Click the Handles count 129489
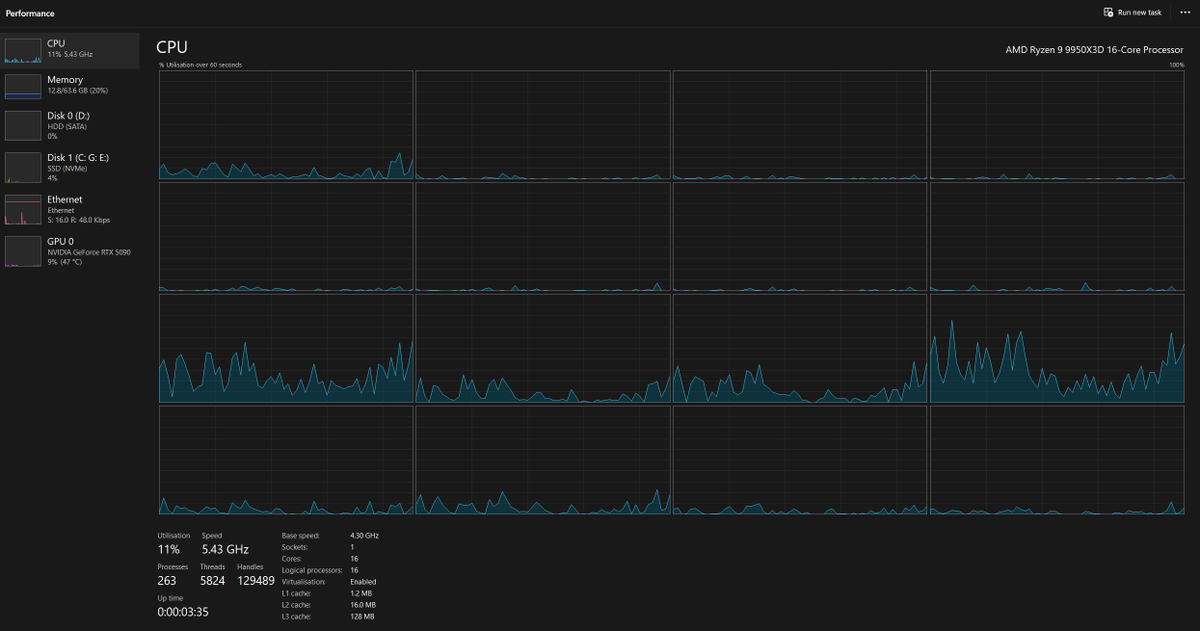1200x631 pixels. pos(256,580)
